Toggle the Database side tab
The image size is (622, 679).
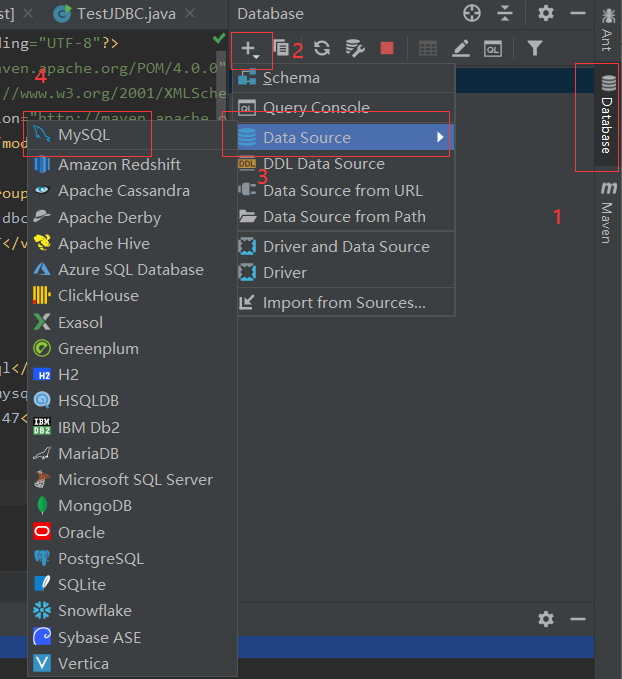608,115
